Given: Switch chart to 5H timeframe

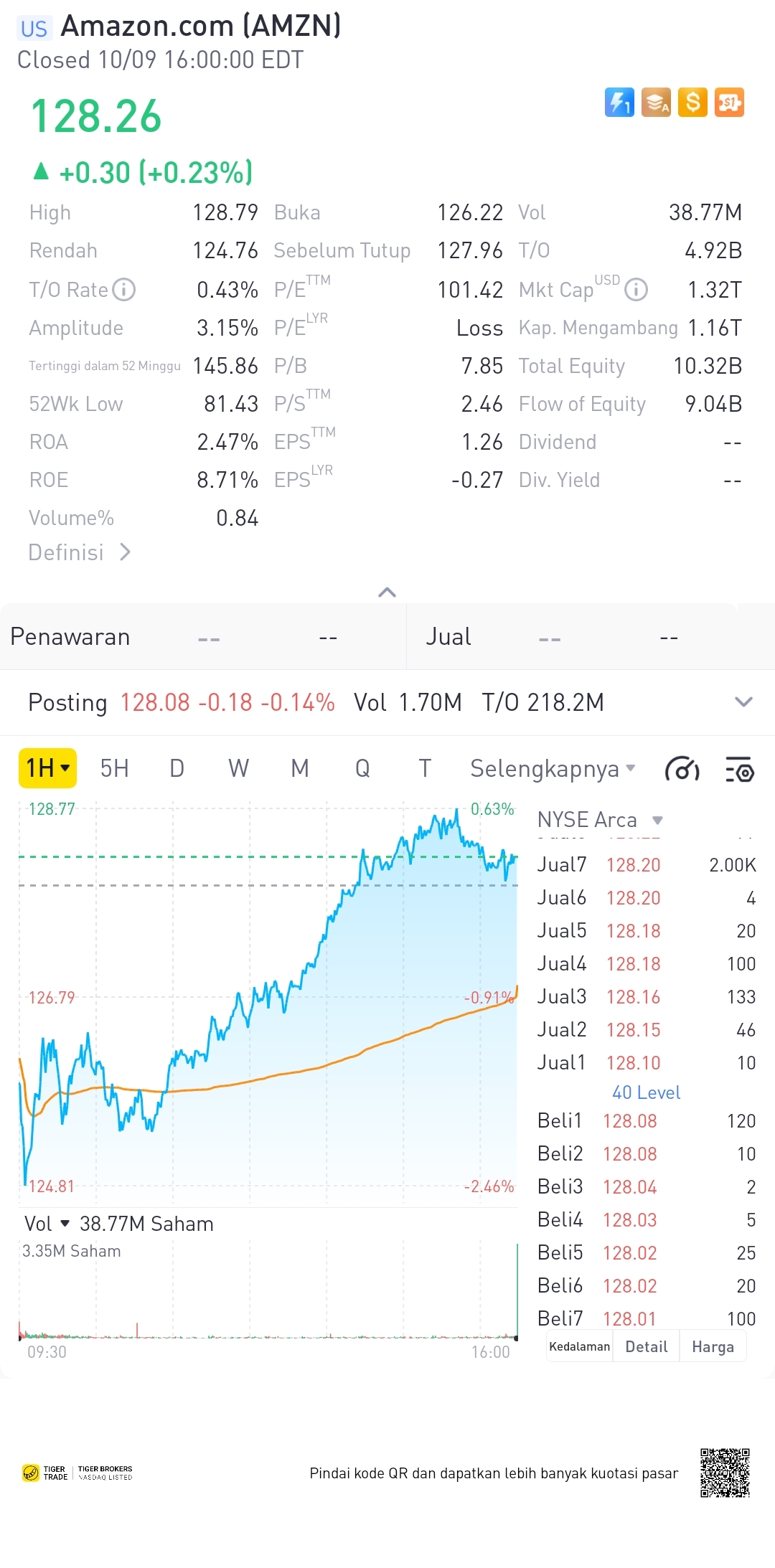Looking at the screenshot, I should [x=114, y=769].
